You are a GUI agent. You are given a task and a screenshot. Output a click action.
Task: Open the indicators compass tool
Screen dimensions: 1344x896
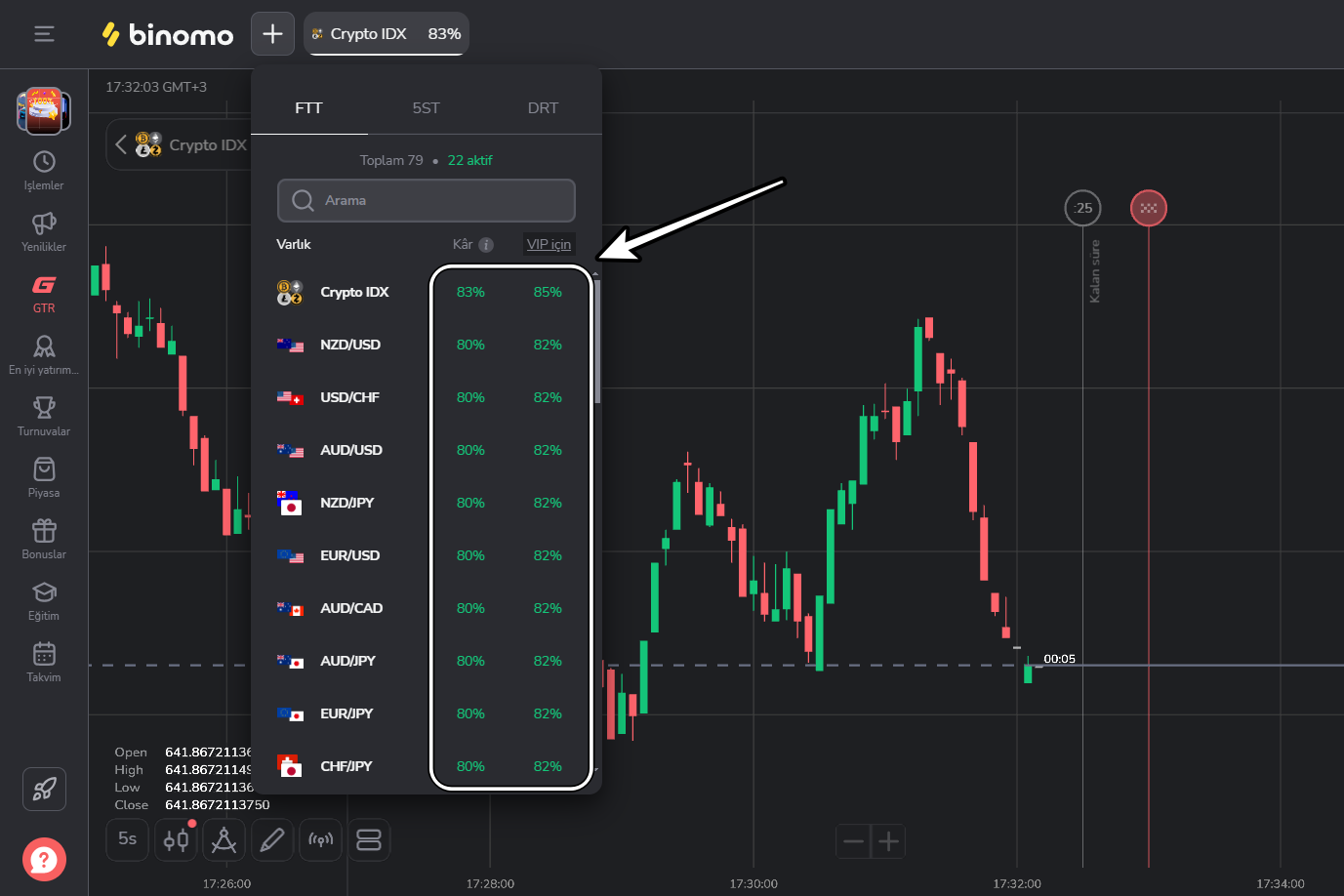[x=224, y=839]
